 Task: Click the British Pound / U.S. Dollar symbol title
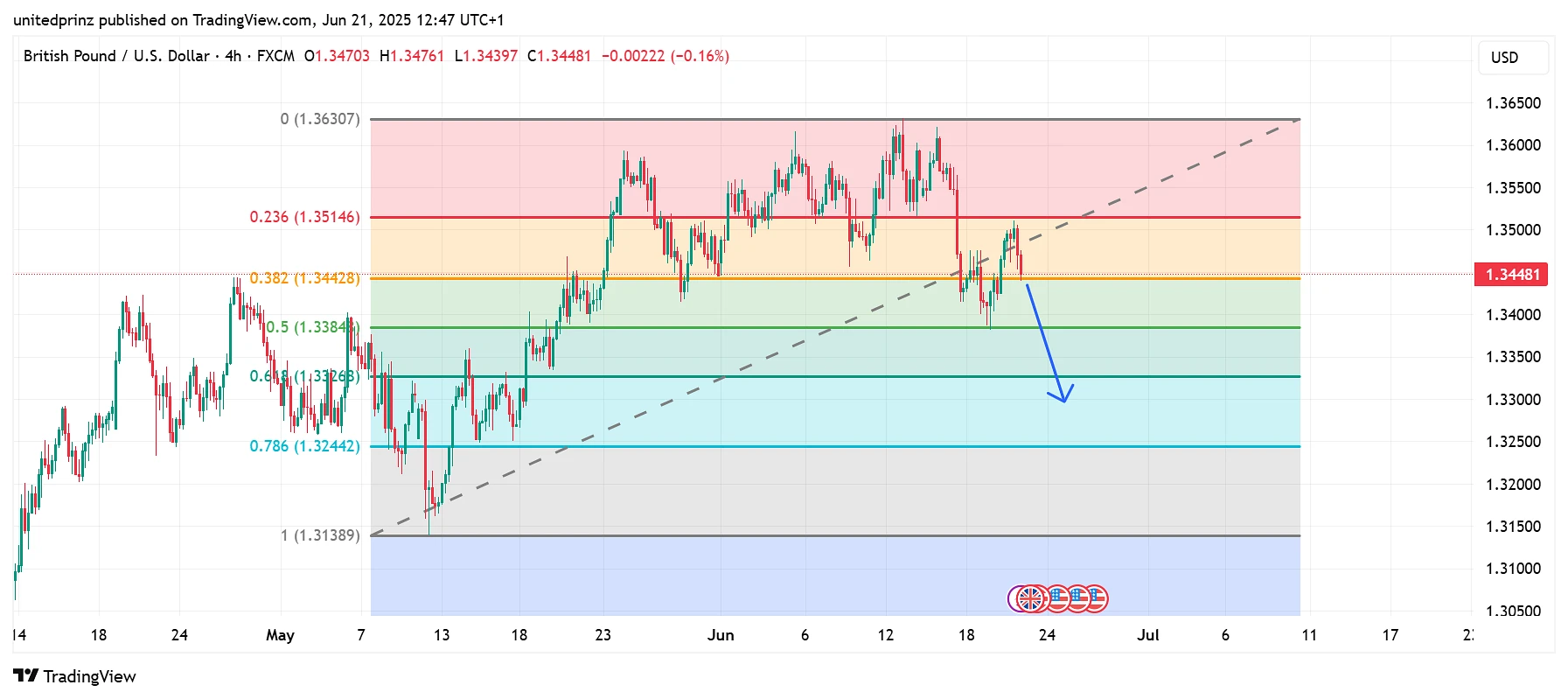point(116,56)
